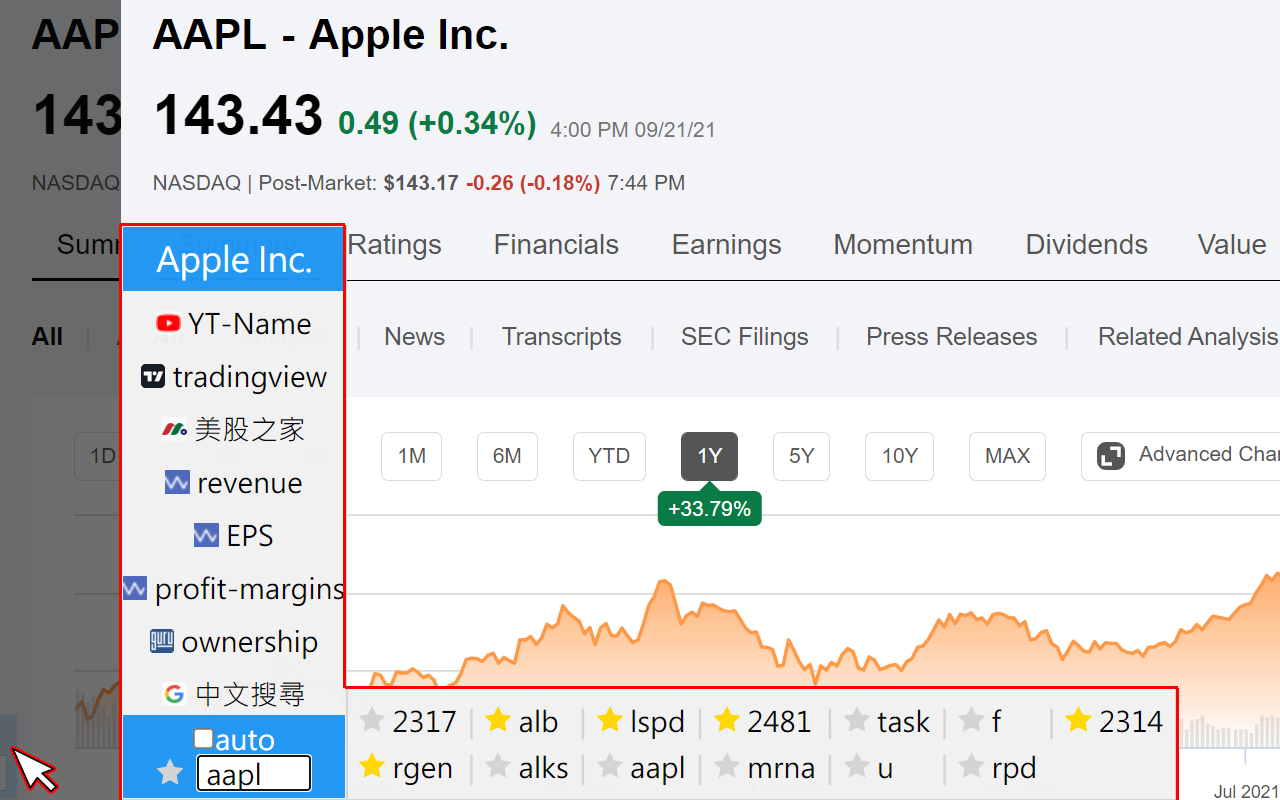Open the Dividends tab

click(1087, 245)
